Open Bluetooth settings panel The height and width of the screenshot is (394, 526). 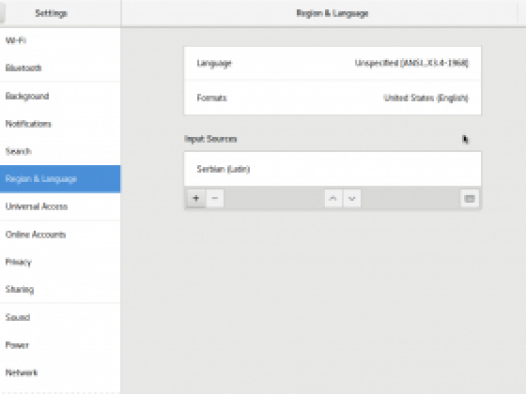60,68
